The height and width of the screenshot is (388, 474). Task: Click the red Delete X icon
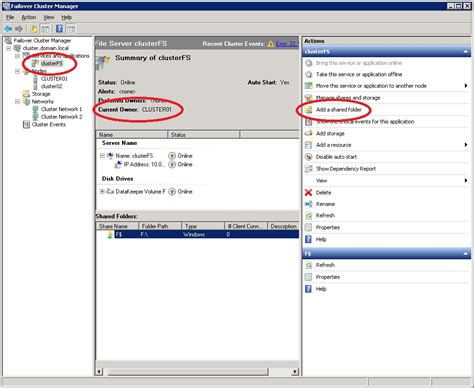pyautogui.click(x=309, y=192)
